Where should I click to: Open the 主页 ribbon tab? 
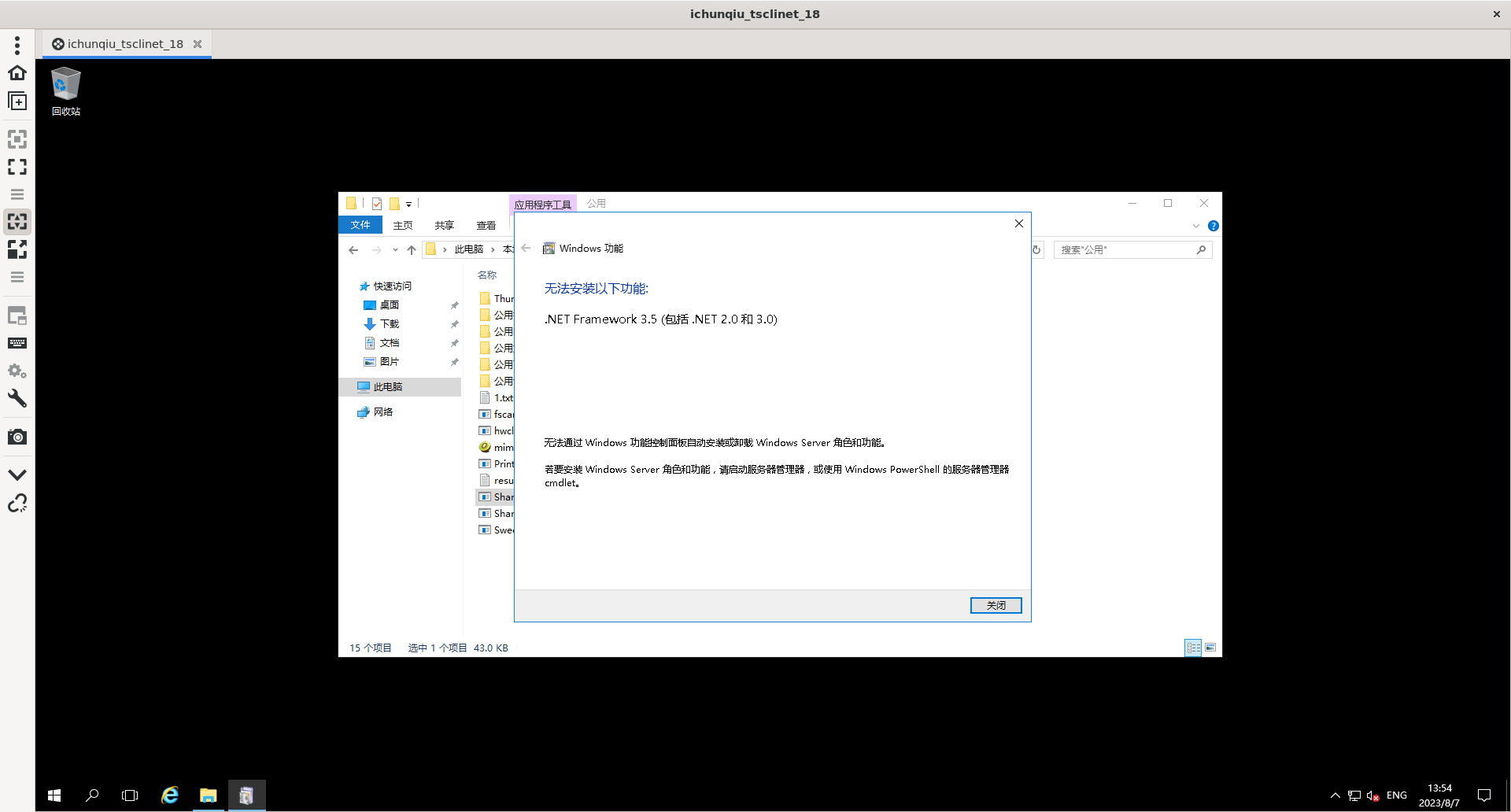403,225
